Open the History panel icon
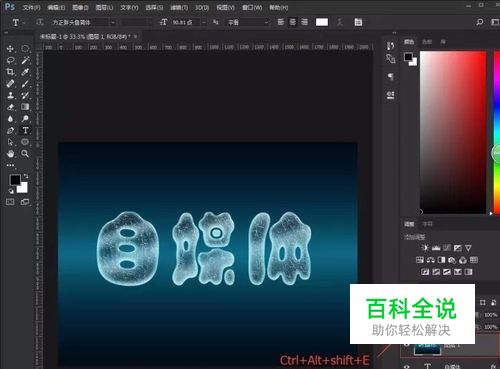The width and height of the screenshot is (500, 369). [x=390, y=46]
